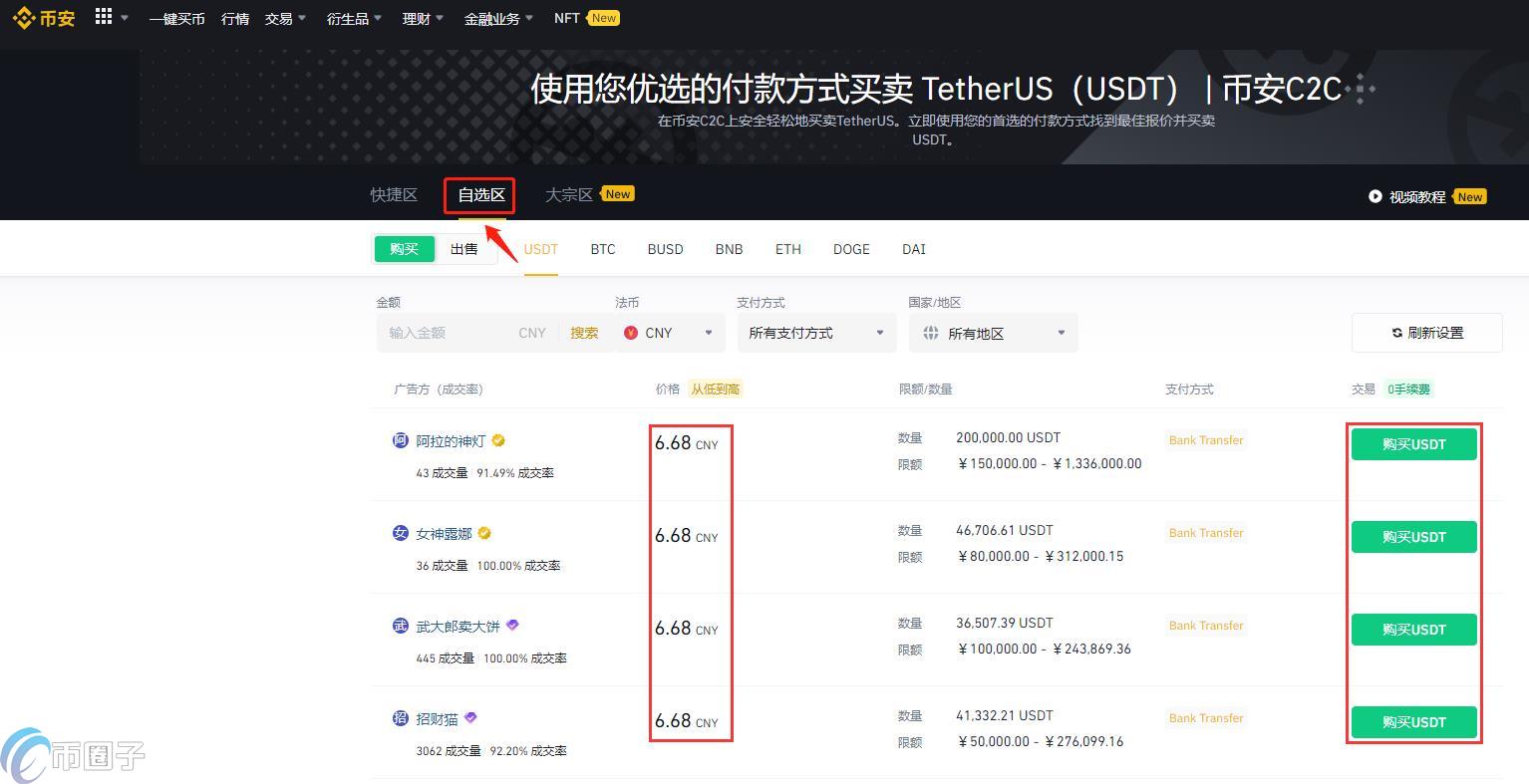Click the 搜索 button
1529x784 pixels.
[584, 333]
